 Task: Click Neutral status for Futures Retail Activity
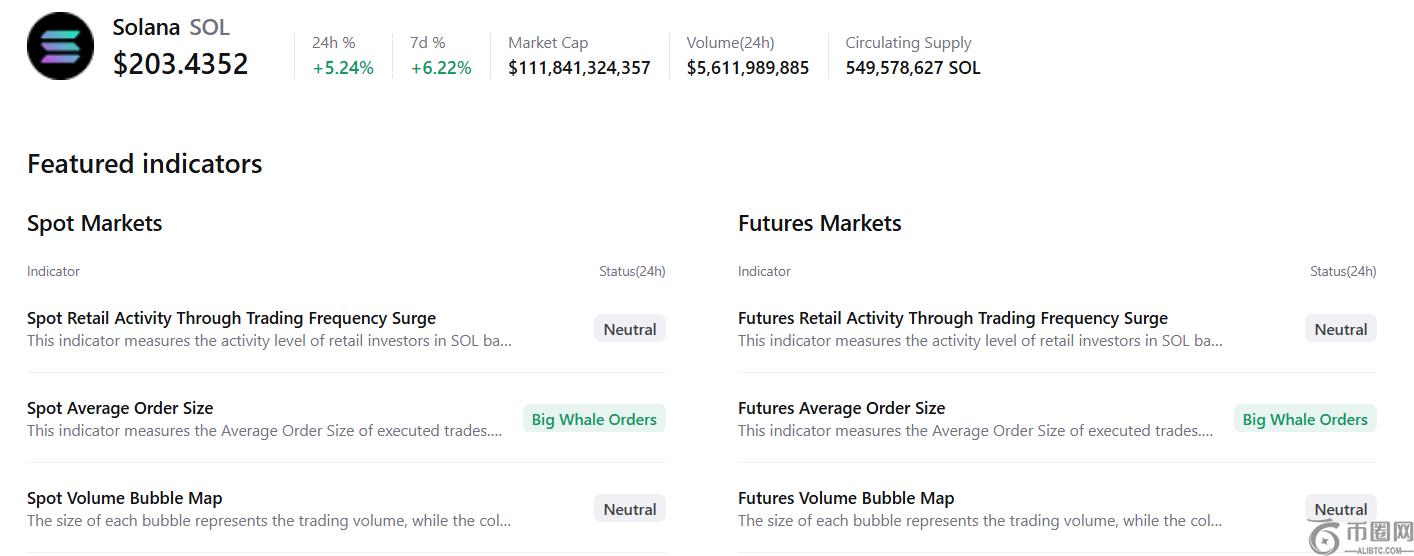click(x=1340, y=329)
